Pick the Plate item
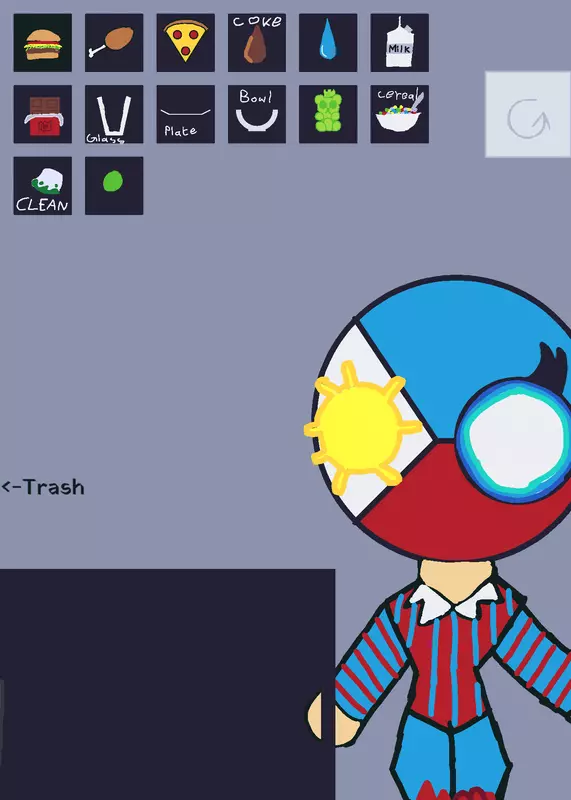This screenshot has width=571, height=800. (185, 114)
